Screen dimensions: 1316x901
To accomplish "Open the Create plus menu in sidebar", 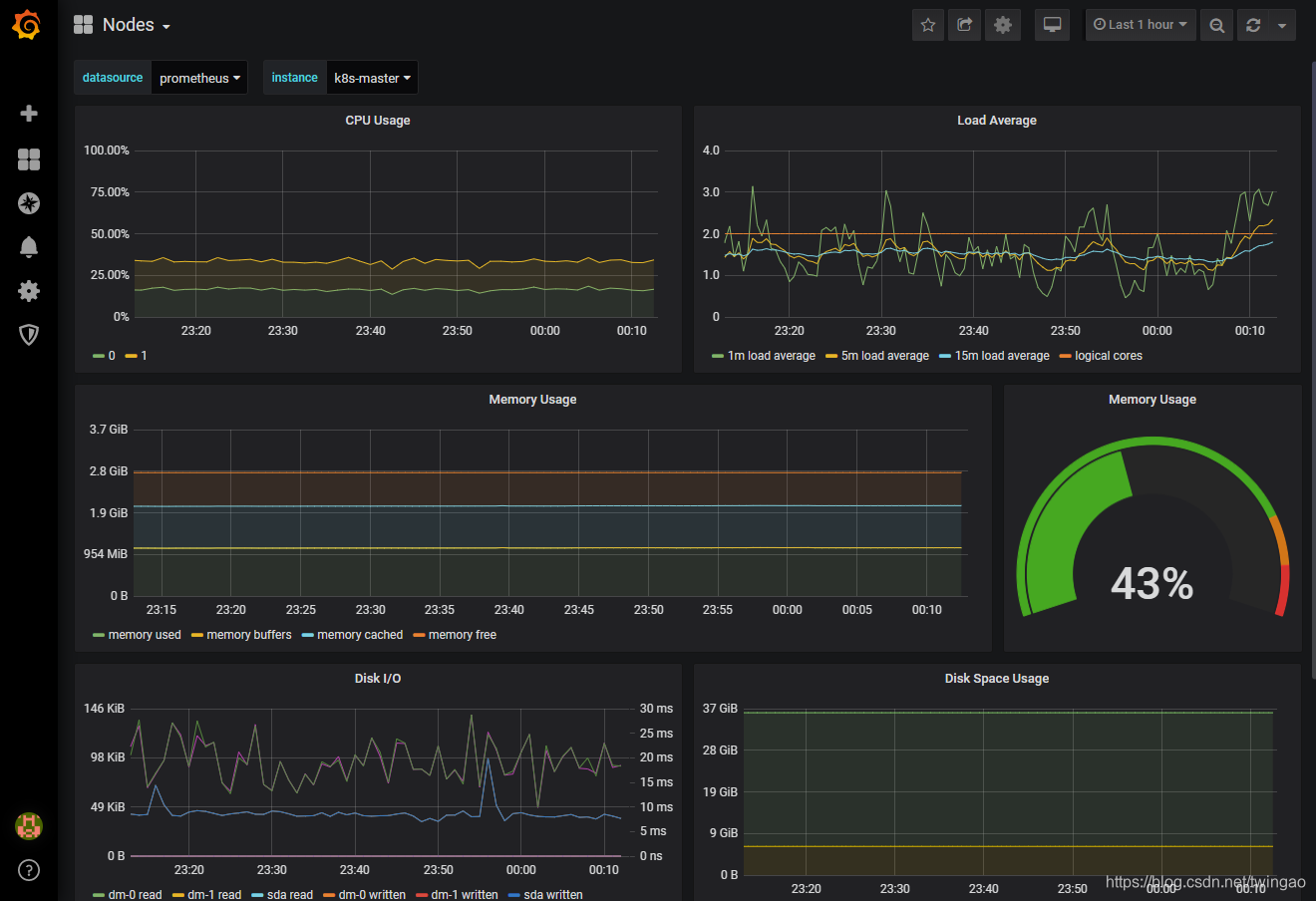I will (29, 114).
